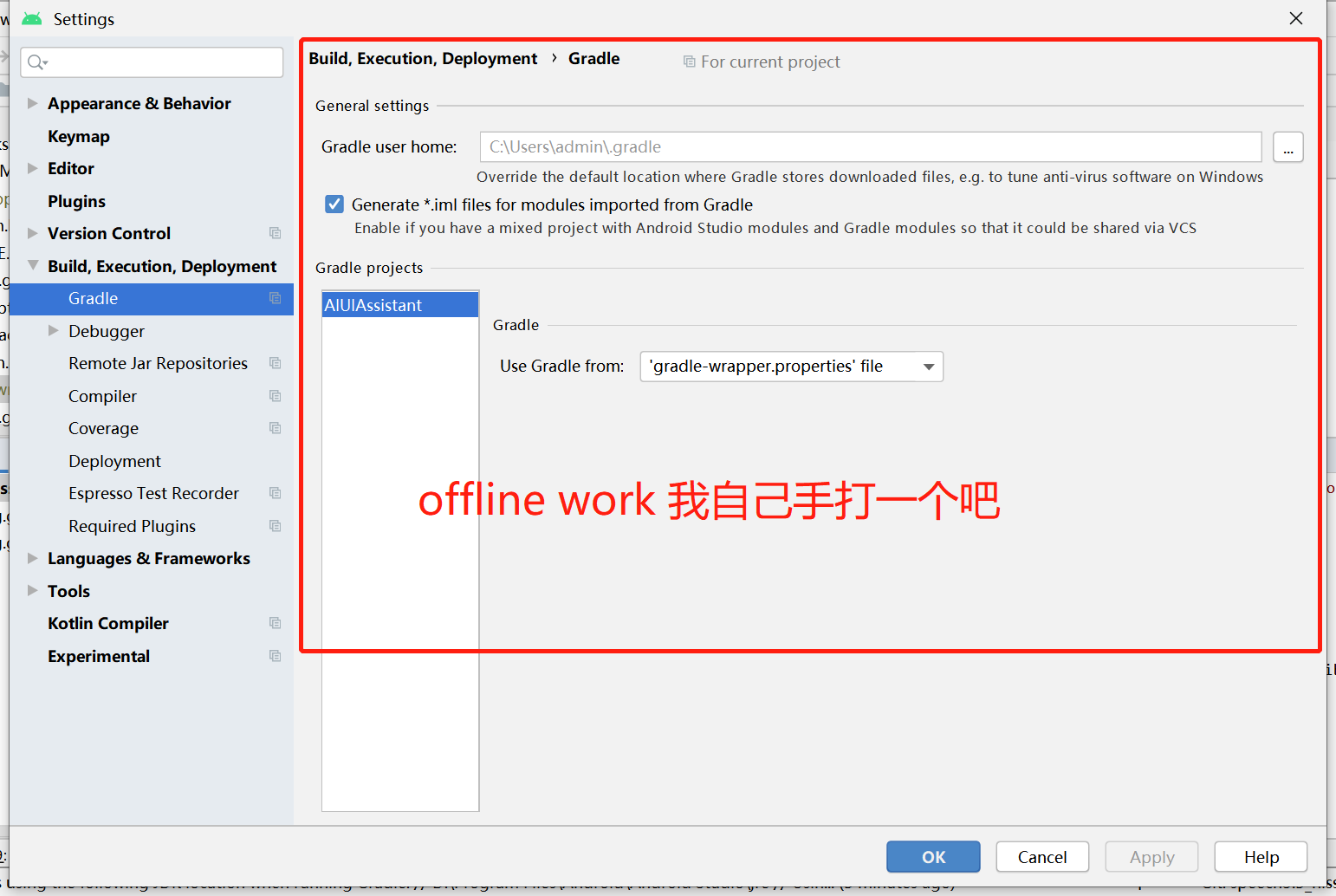Screen dimensions: 1336x896
Task: Click the 'For current project' icon beside header
Action: coord(689,62)
